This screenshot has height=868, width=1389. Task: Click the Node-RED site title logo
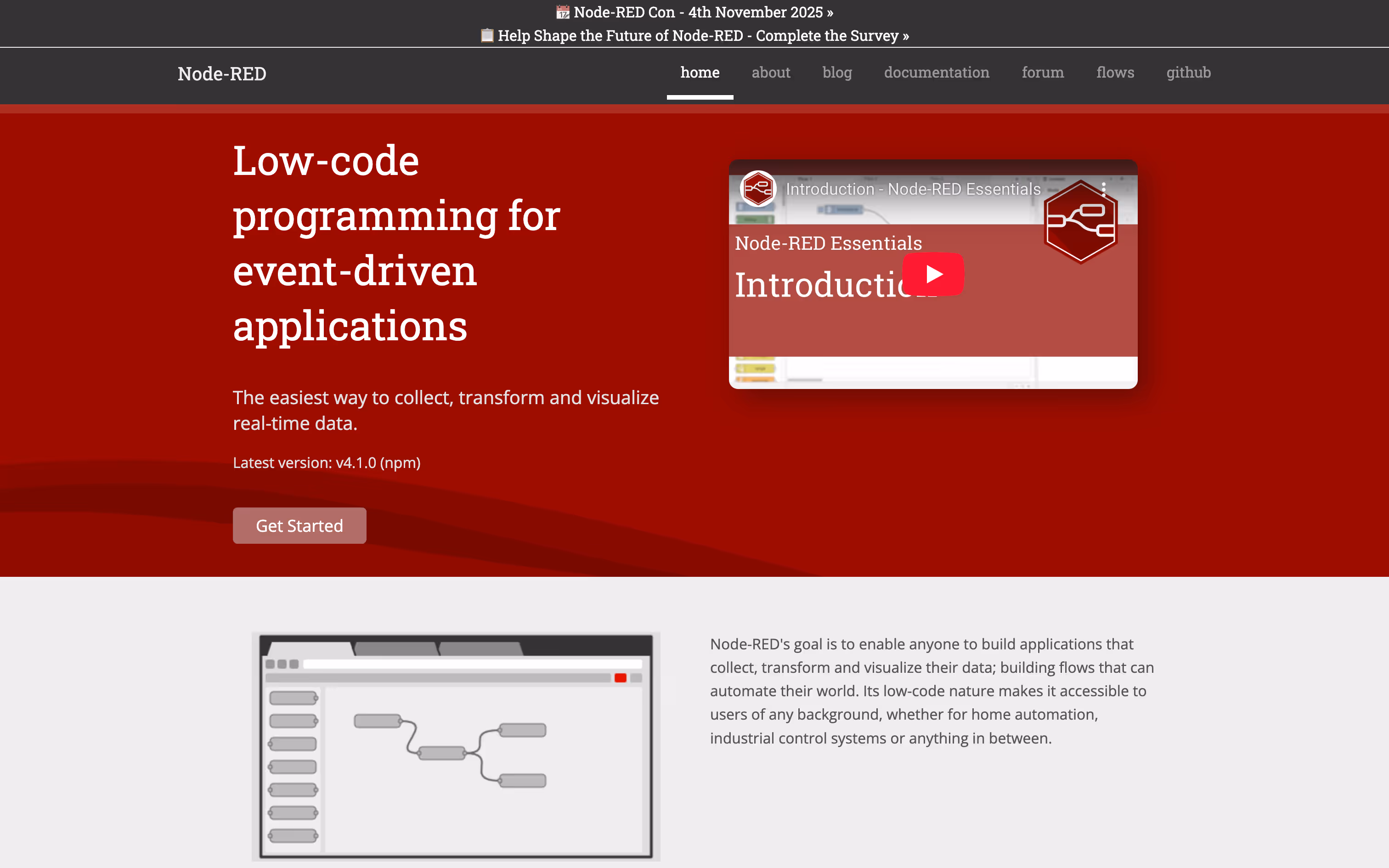(x=221, y=73)
